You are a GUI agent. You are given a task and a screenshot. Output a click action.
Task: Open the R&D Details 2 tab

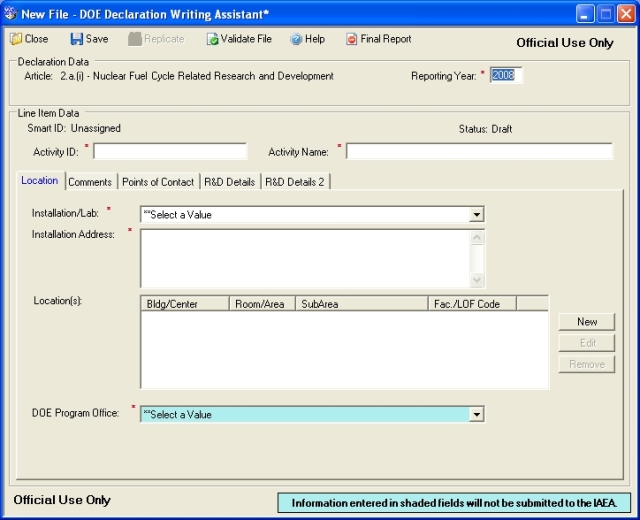pos(295,182)
